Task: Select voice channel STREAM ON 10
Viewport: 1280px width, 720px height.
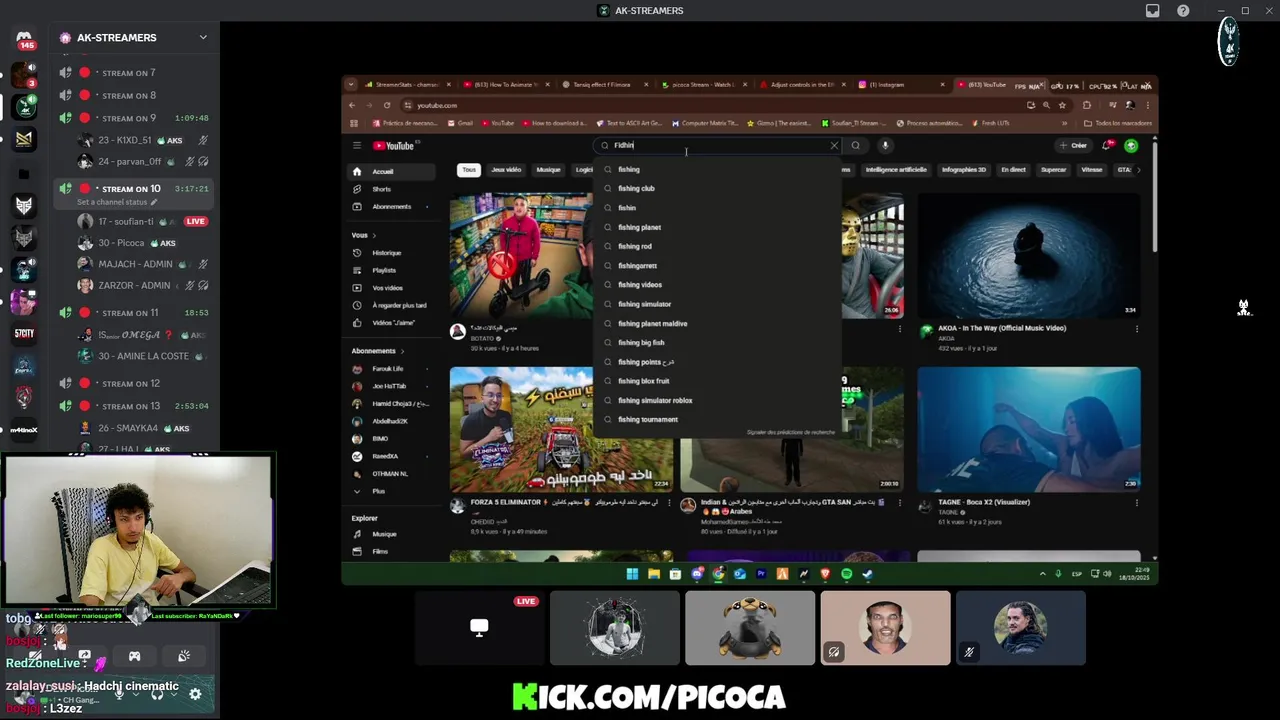Action: [134, 188]
